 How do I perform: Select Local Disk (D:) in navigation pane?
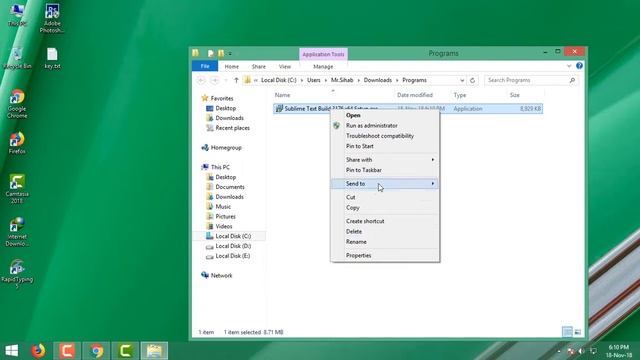coord(233,246)
